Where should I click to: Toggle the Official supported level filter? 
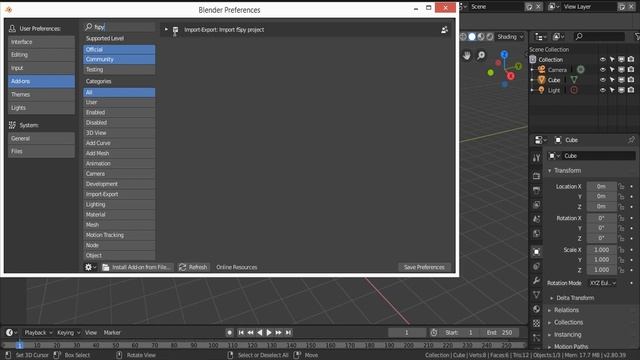119,49
